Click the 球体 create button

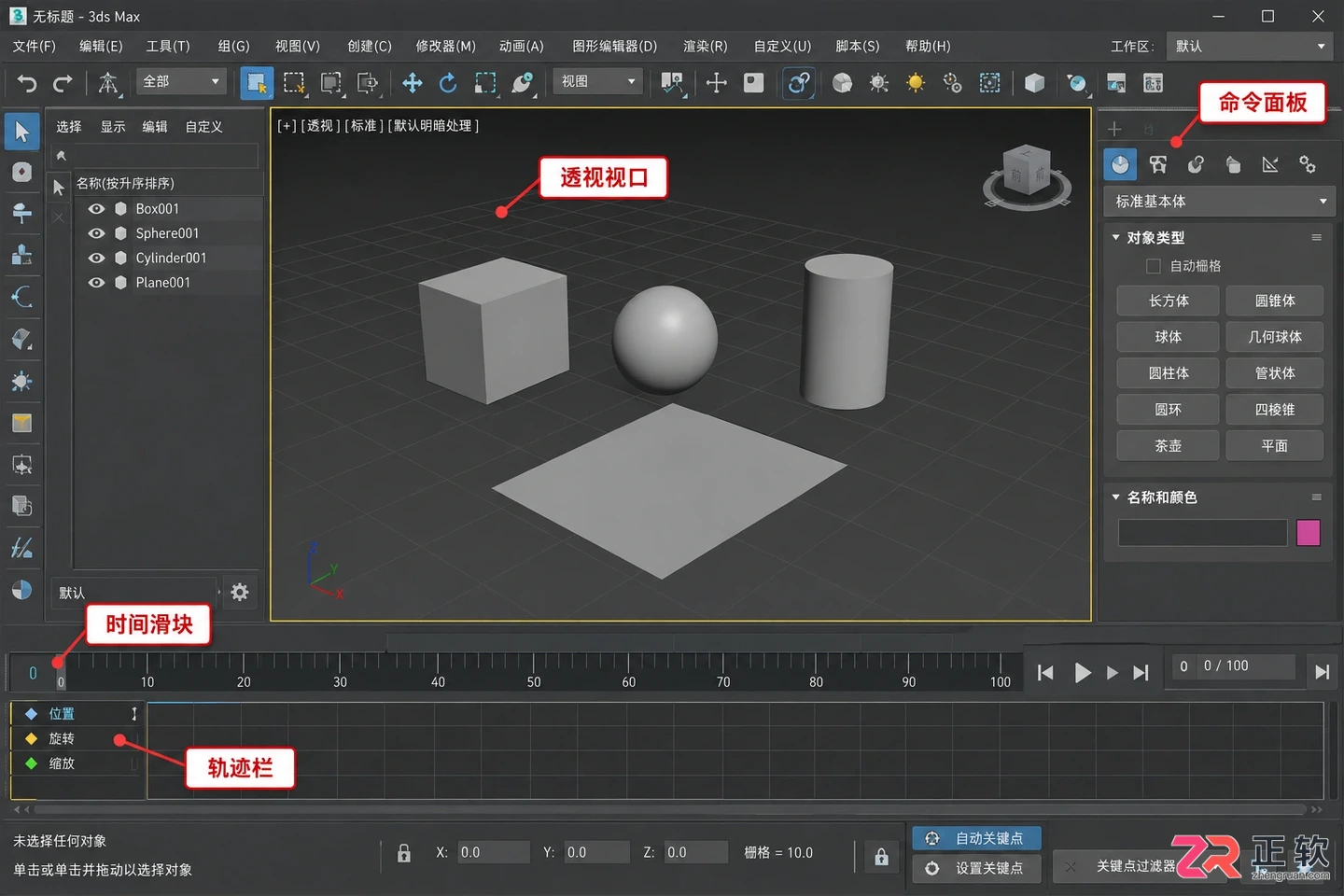click(x=1169, y=337)
